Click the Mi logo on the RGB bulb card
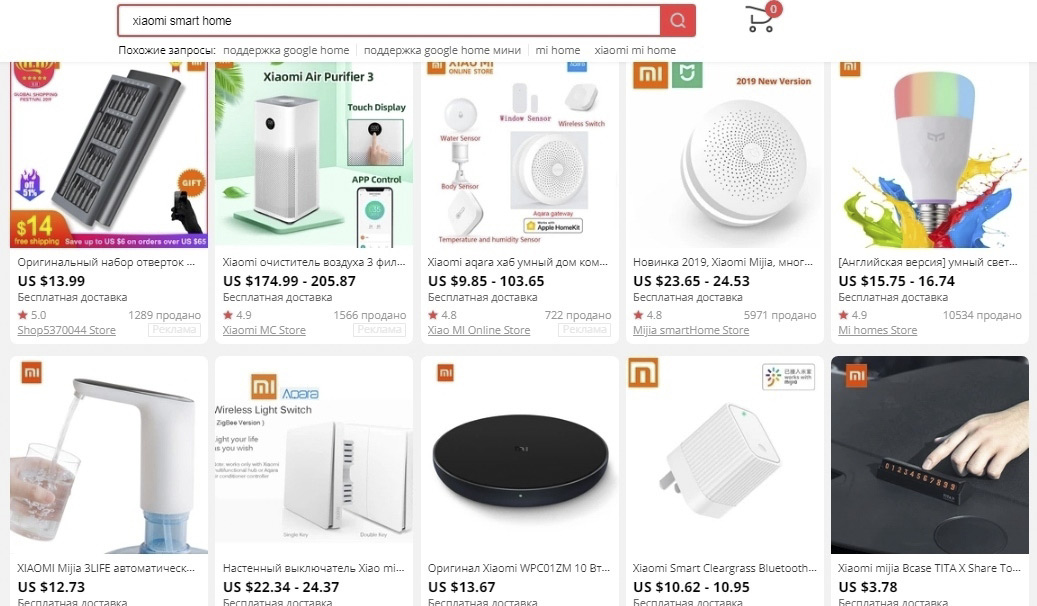 coord(850,66)
